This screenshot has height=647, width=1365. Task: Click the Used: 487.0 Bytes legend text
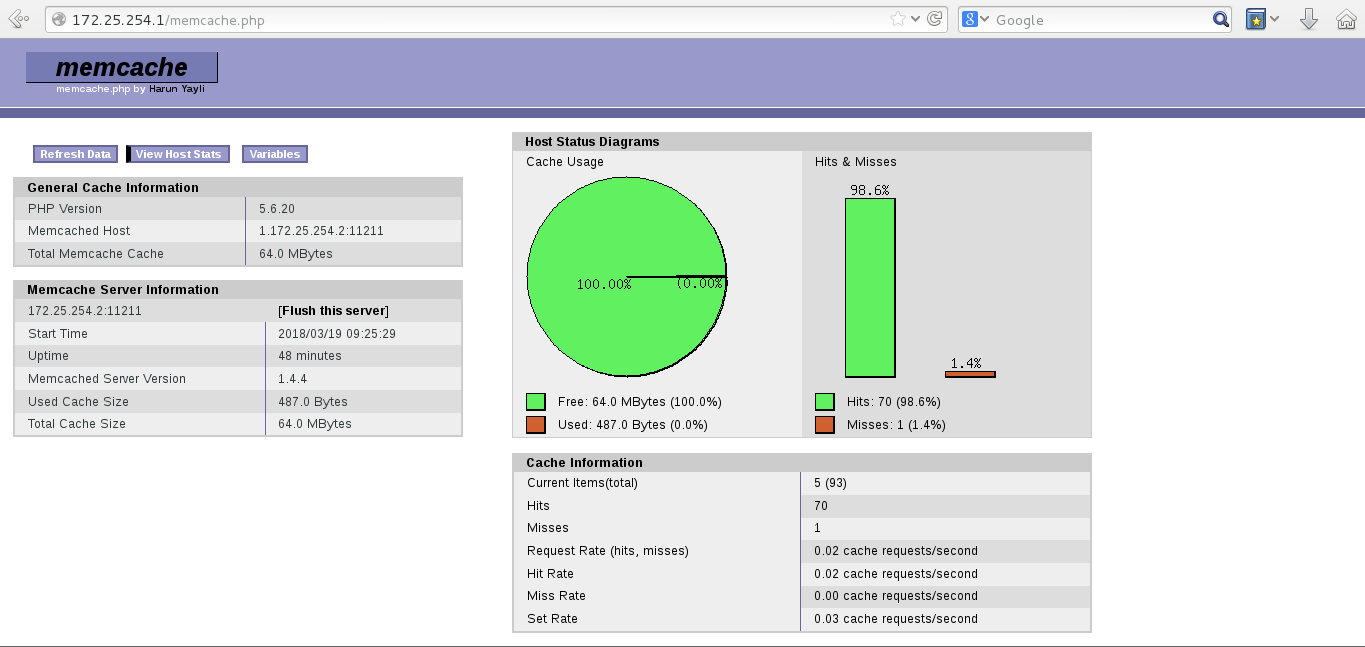point(633,425)
